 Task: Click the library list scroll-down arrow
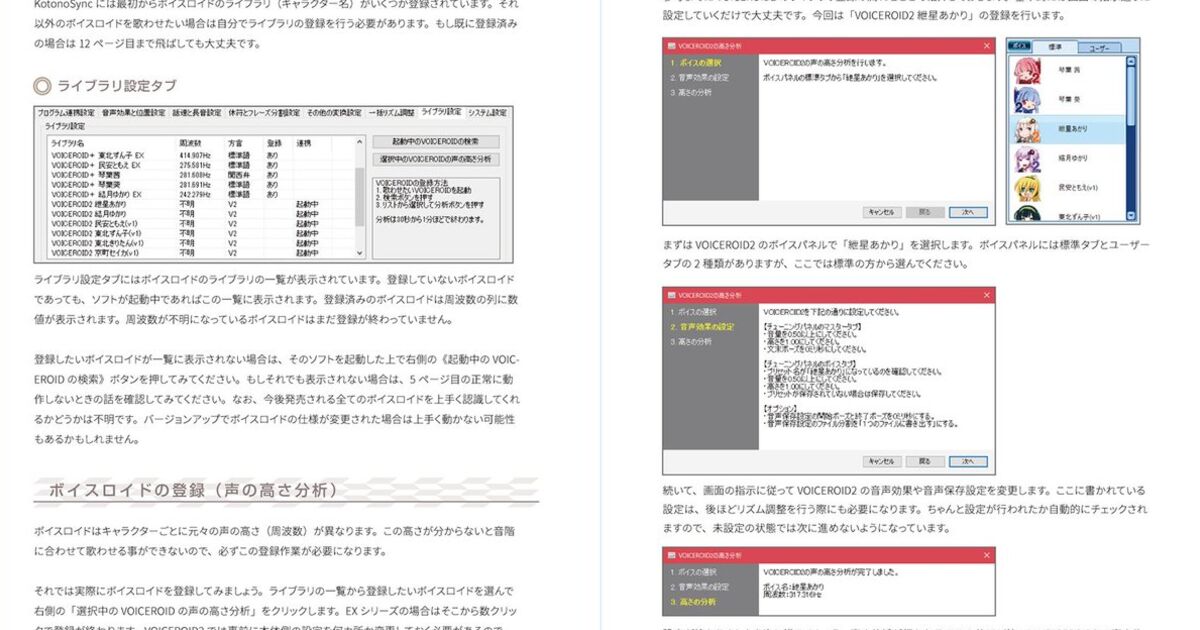pyautogui.click(x=360, y=253)
